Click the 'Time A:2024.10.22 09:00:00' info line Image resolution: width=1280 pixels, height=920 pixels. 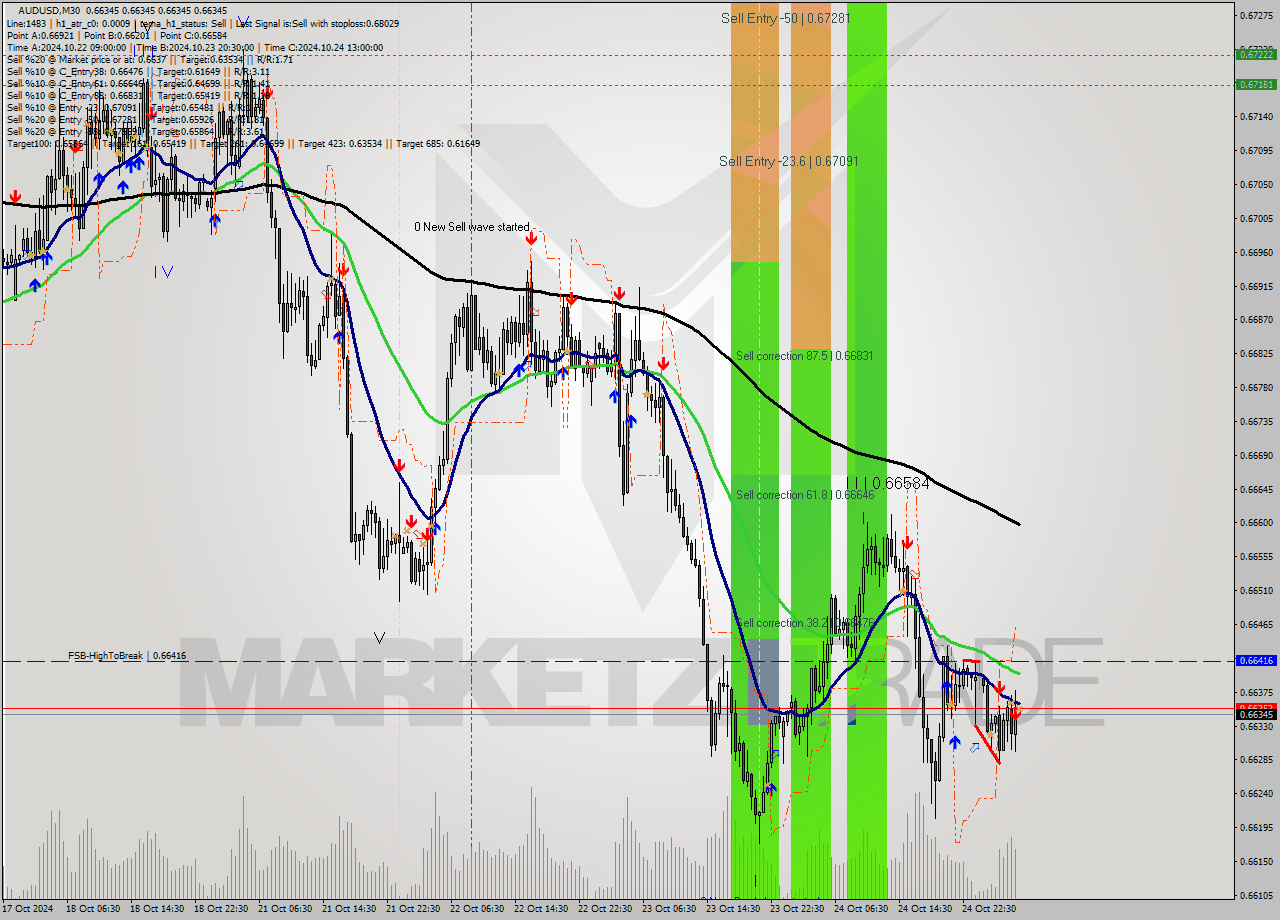(195, 47)
